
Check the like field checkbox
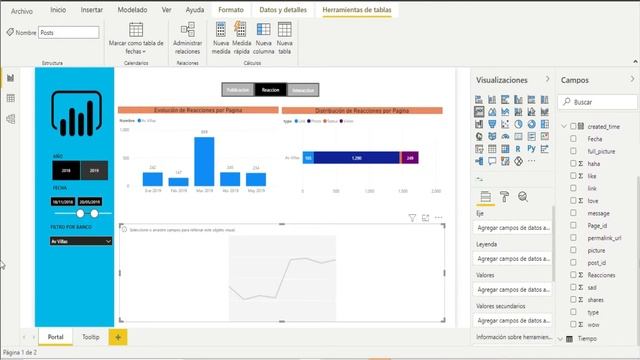(x=573, y=176)
